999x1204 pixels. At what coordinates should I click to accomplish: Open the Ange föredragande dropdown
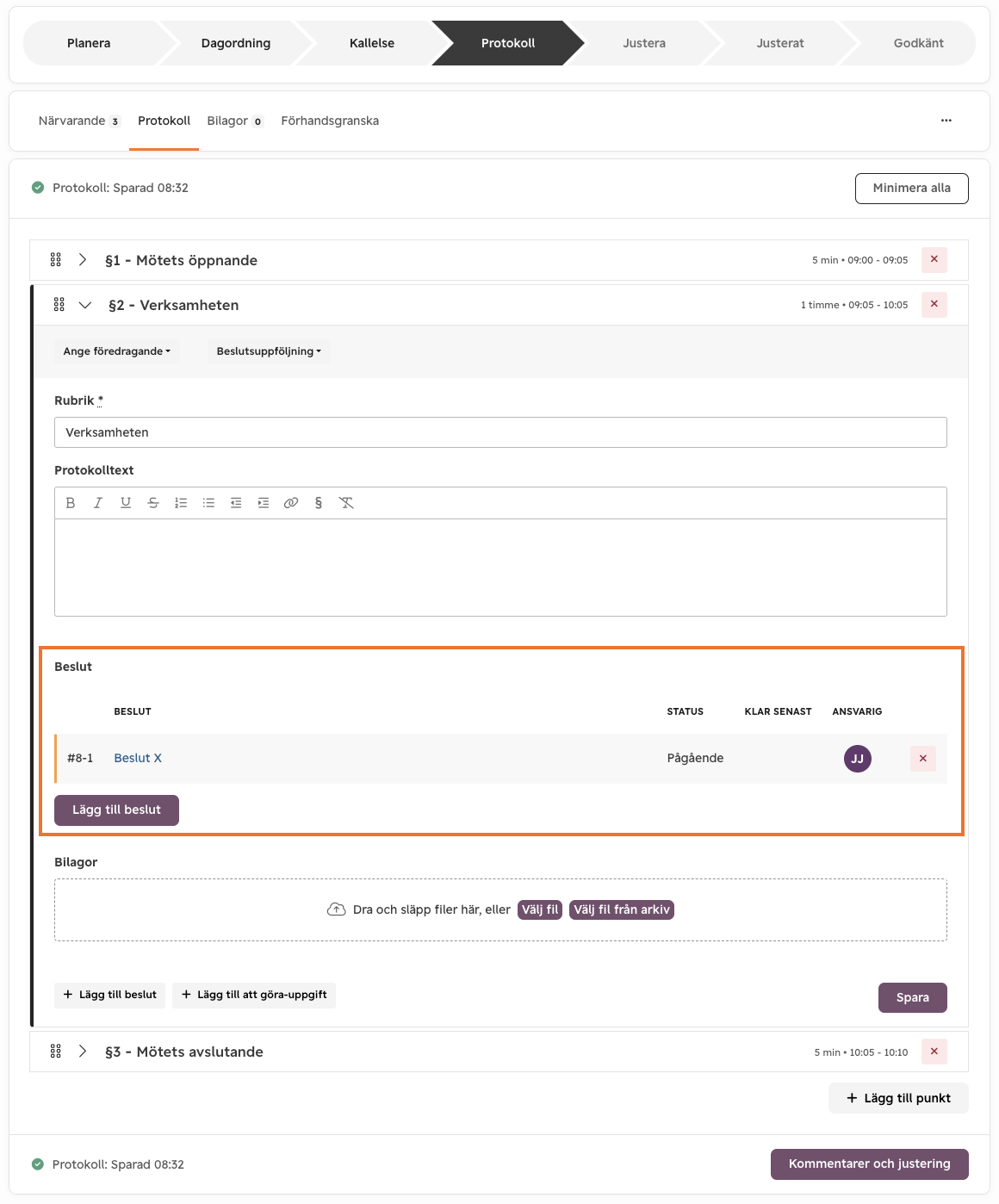[117, 351]
